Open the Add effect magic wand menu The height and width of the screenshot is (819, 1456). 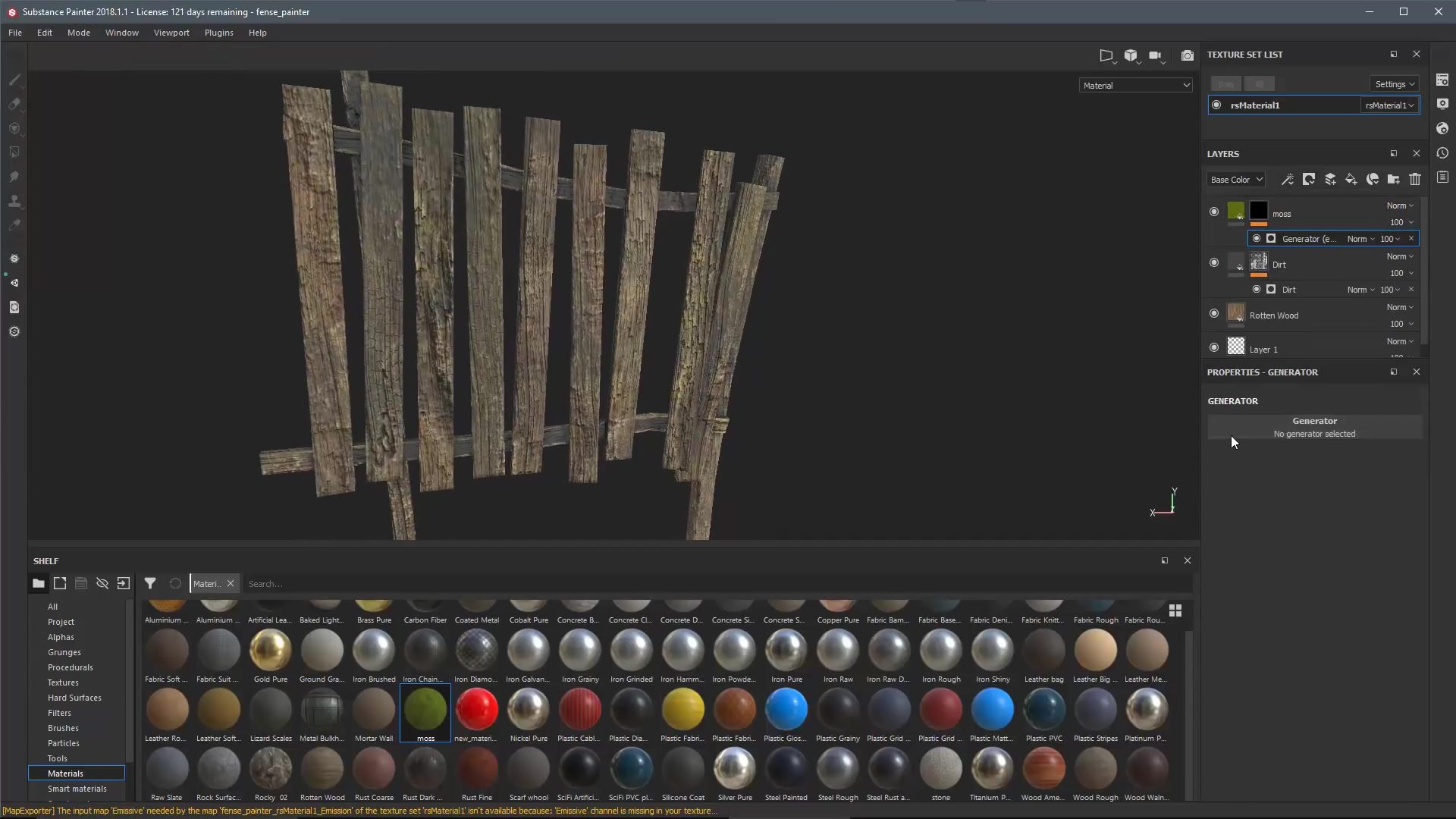[x=1288, y=180]
